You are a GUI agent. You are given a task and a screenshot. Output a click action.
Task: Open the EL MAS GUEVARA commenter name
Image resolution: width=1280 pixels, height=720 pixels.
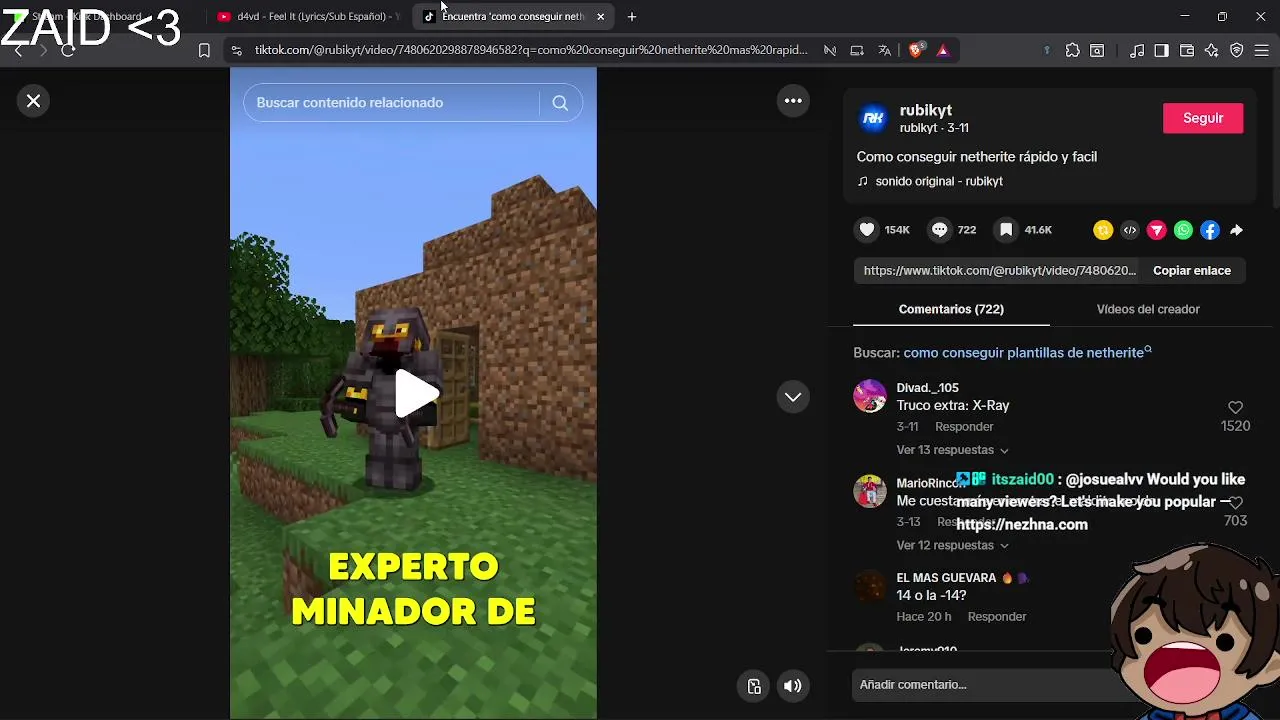(x=946, y=578)
